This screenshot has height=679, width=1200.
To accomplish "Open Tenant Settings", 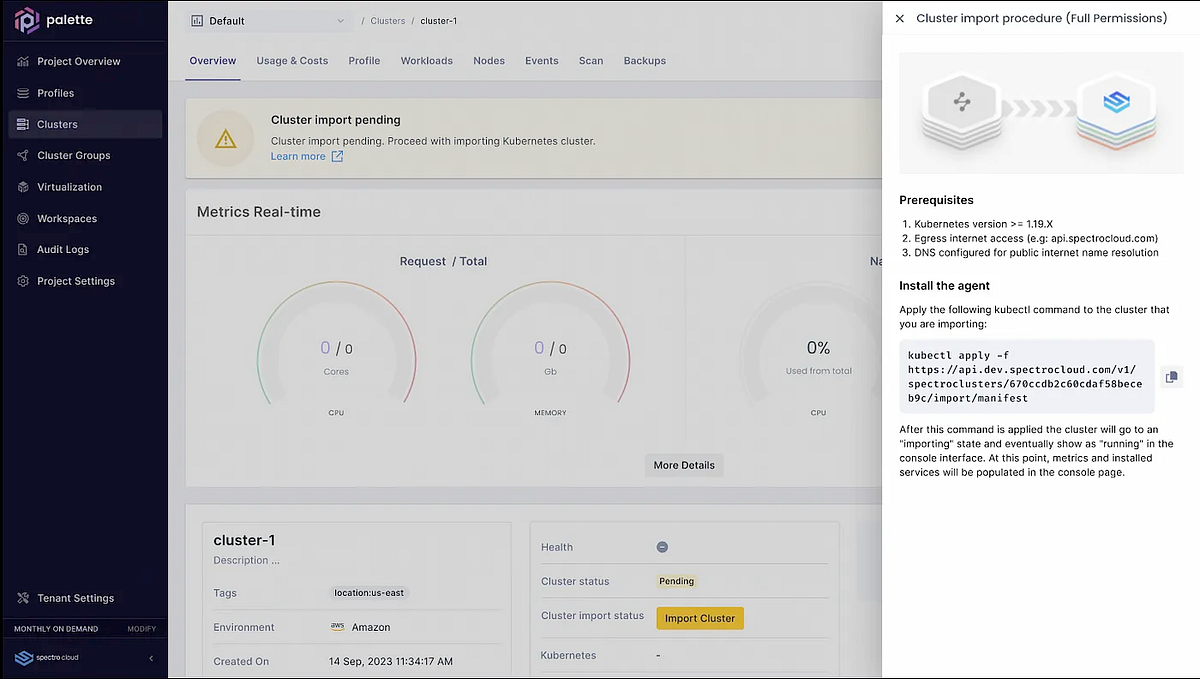I will [75, 598].
